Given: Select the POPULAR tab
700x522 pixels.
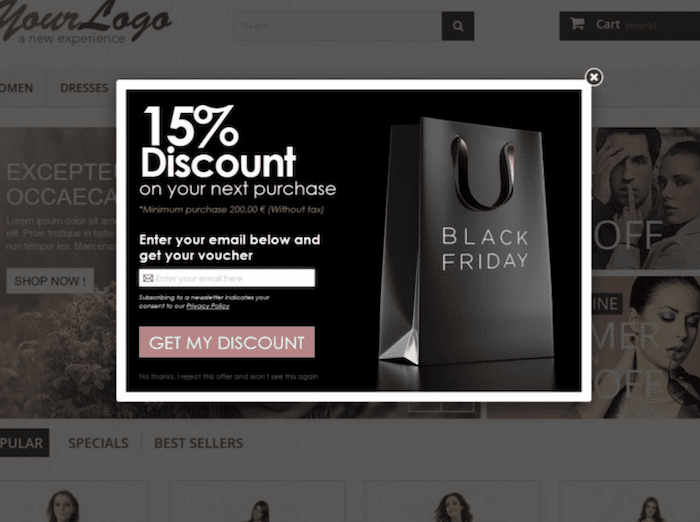Looking at the screenshot, I should click(22, 443).
